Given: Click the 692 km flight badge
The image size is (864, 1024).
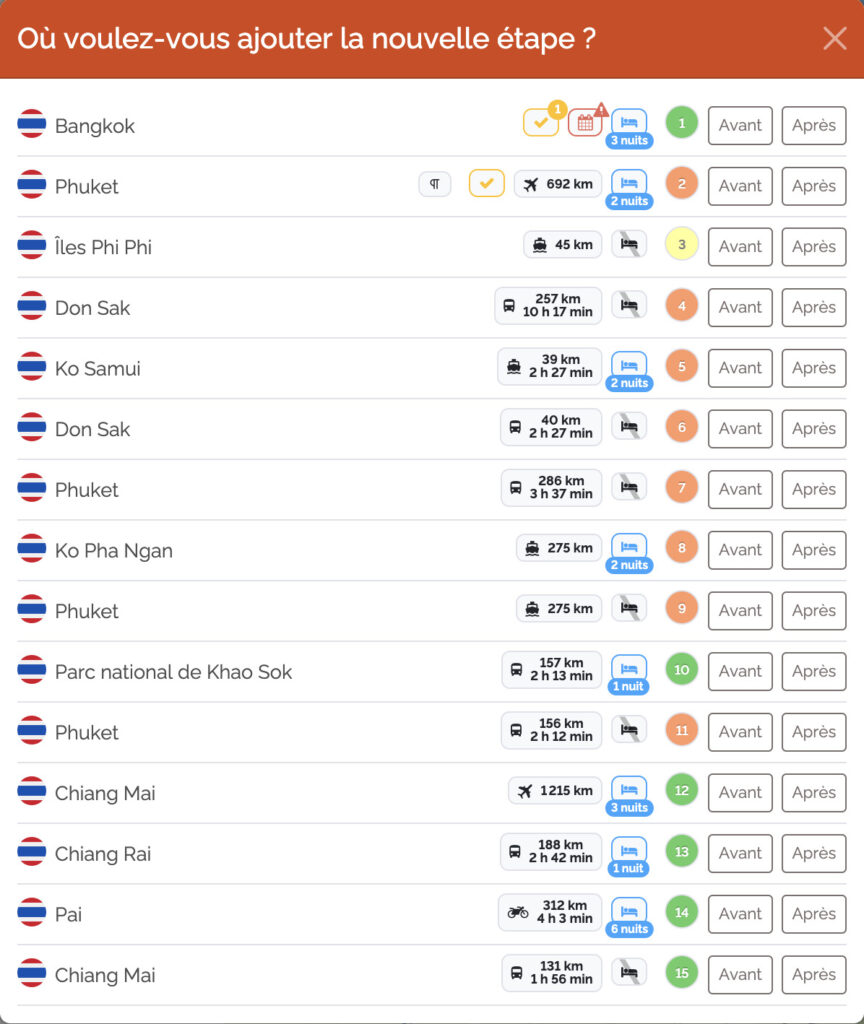Looking at the screenshot, I should click(558, 184).
